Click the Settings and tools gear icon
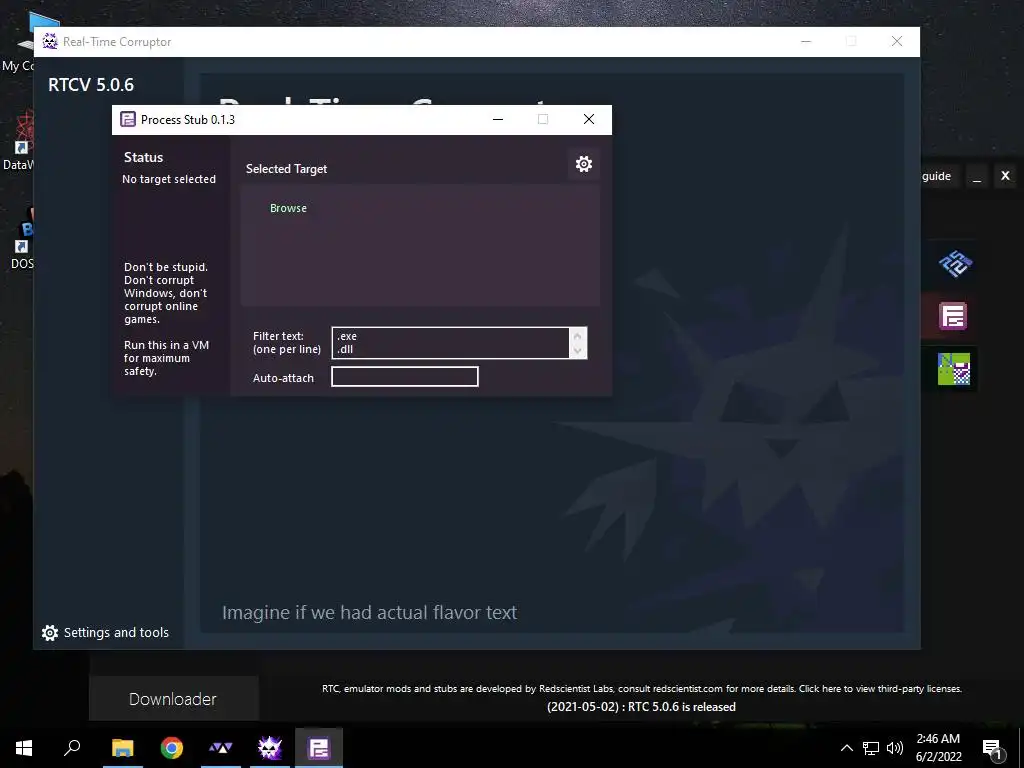The width and height of the screenshot is (1024, 768). tap(50, 633)
